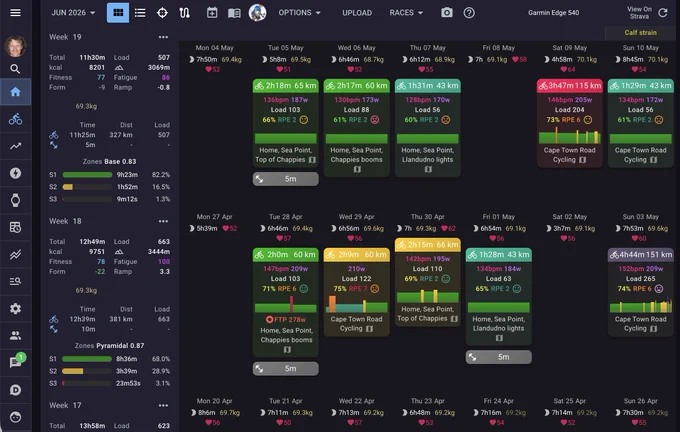
Task: Click the Fri 08 May day header
Action: pos(499,48)
